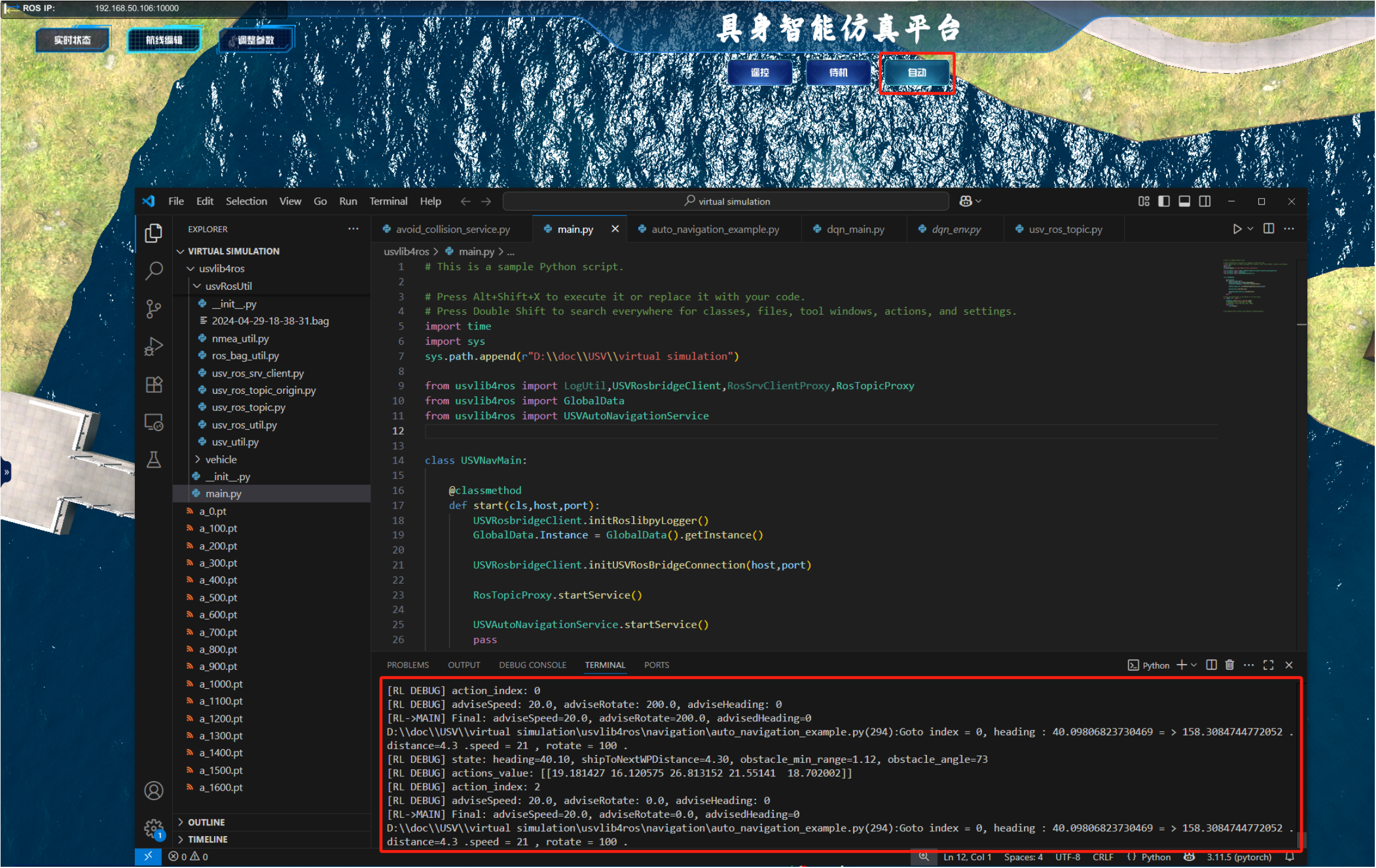Open Run and Debug view
Screen dimensions: 1376x868
point(154,346)
